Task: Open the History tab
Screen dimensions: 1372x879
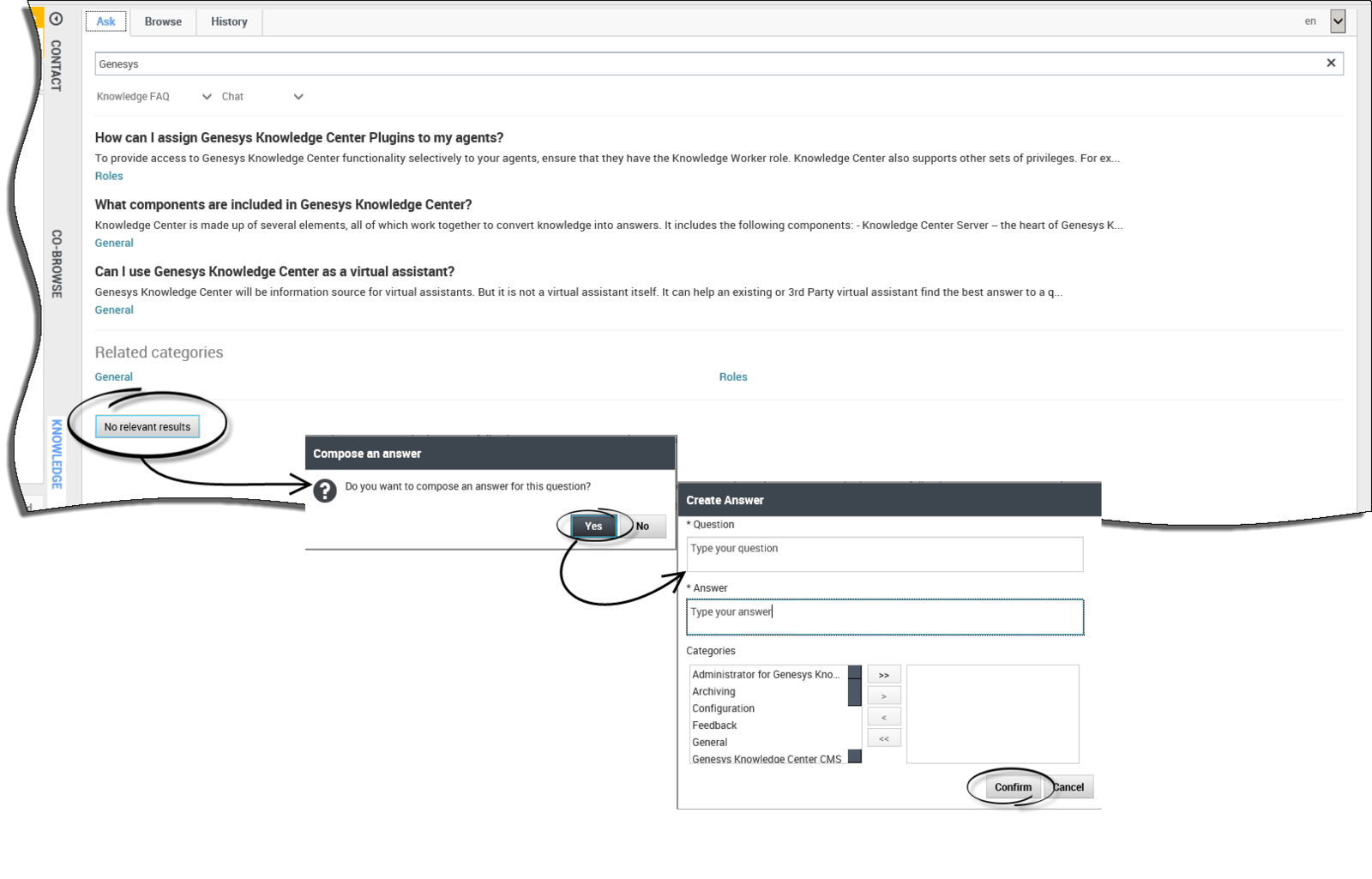Action: [x=229, y=21]
